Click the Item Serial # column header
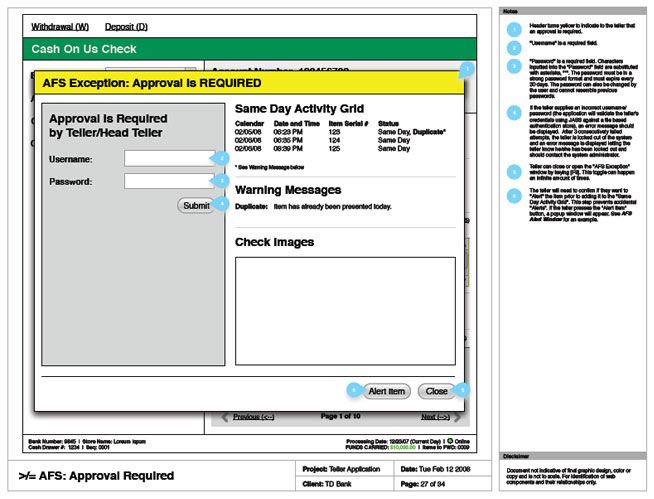The height and width of the screenshot is (499, 654). 348,123
